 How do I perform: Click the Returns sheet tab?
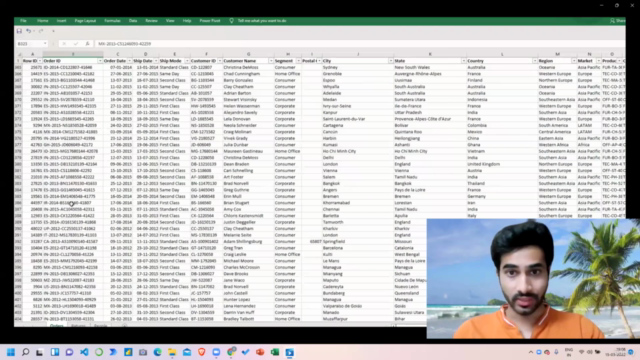pyautogui.click(x=78, y=325)
